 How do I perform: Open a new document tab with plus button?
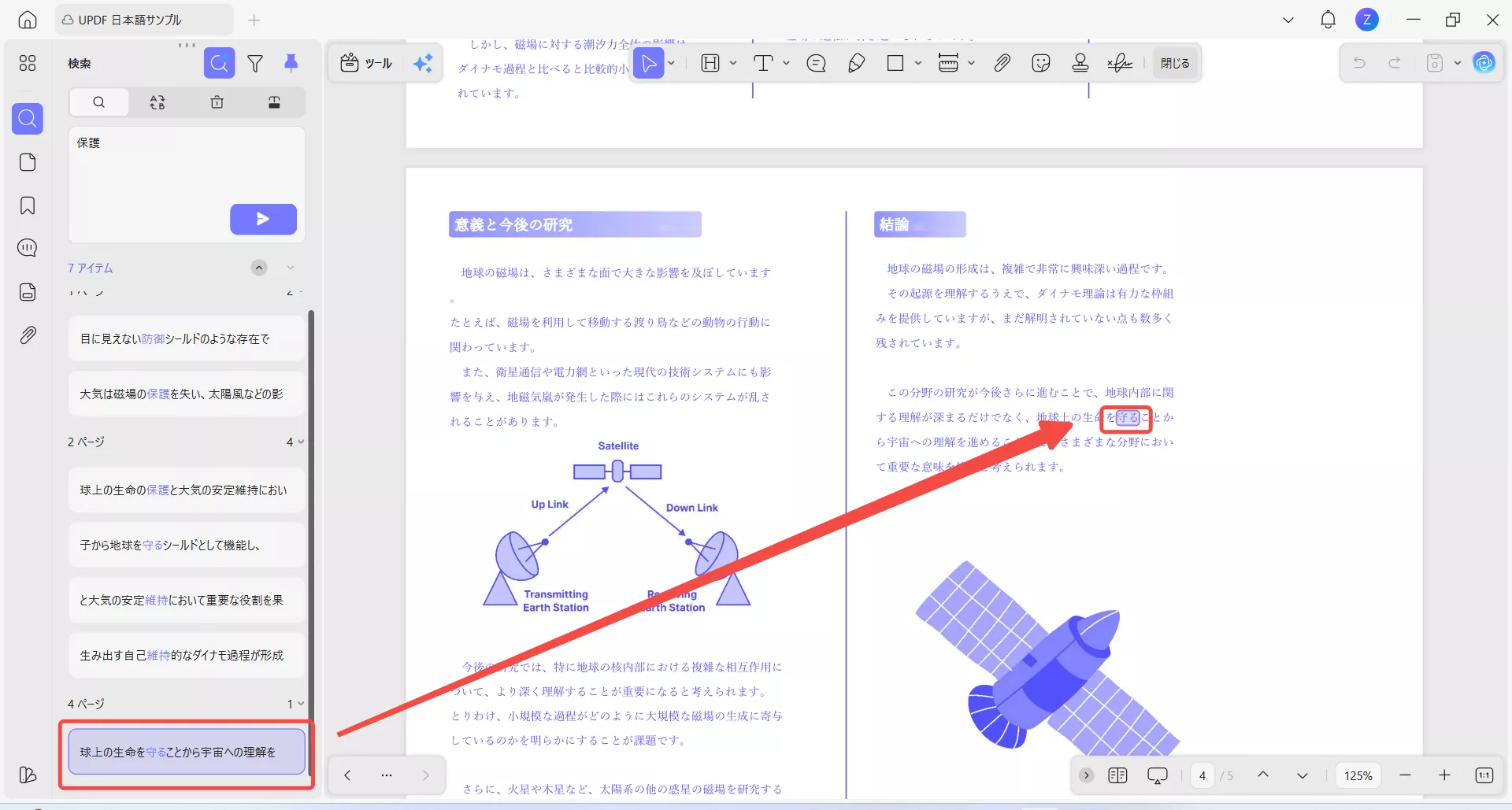click(254, 20)
